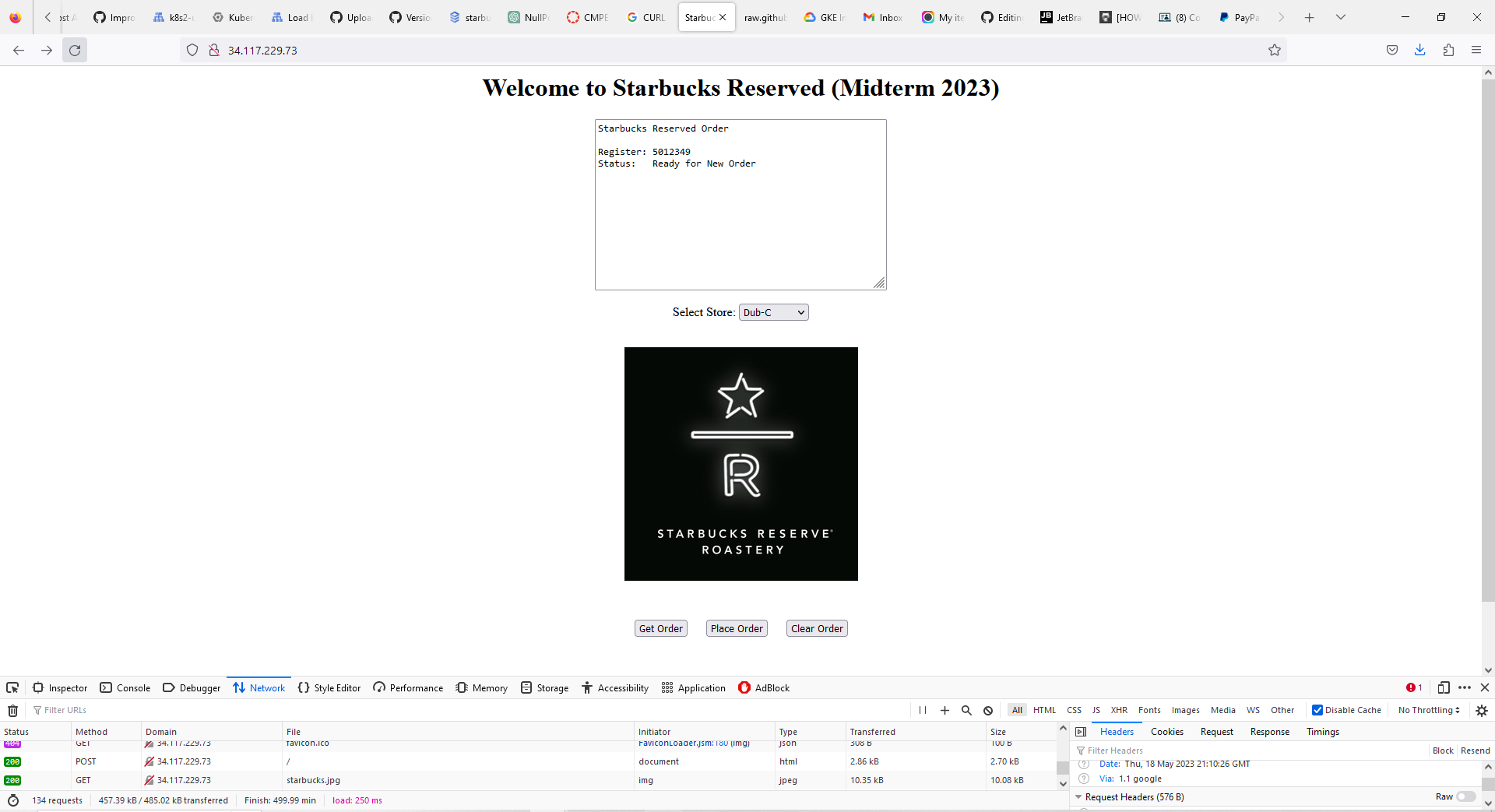Viewport: 1495px width, 812px height.
Task: Bookmark the page with the star icon
Action: (x=1275, y=50)
